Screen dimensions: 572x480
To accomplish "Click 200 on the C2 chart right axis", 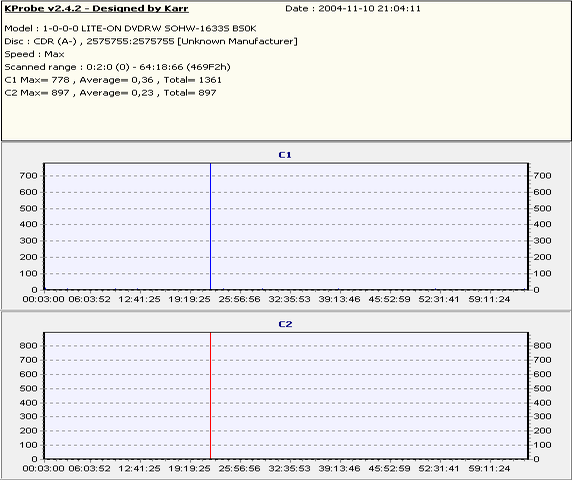I will tap(542, 431).
